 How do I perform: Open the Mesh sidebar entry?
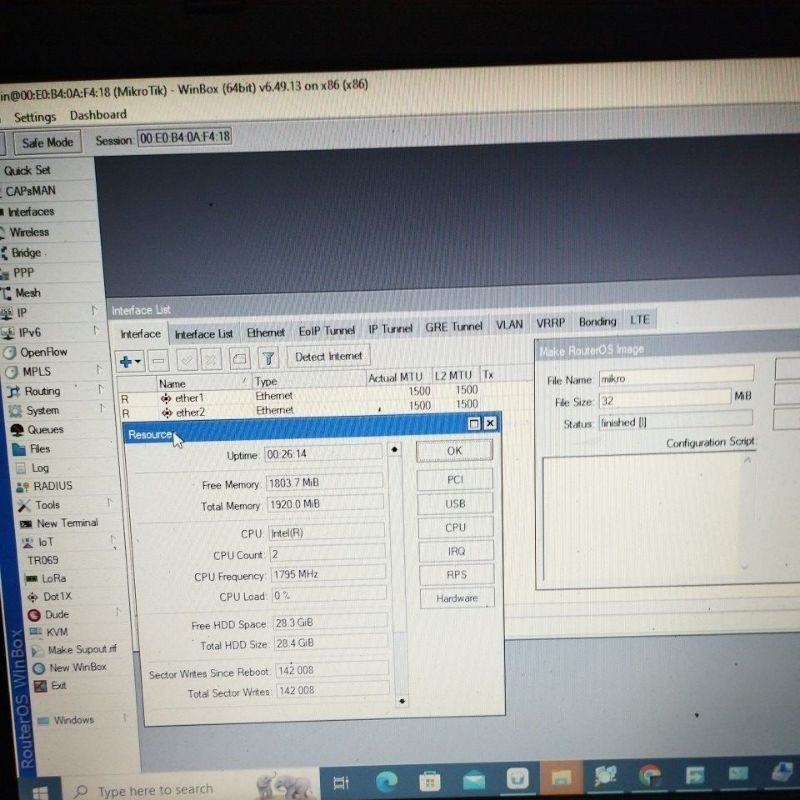20,293
